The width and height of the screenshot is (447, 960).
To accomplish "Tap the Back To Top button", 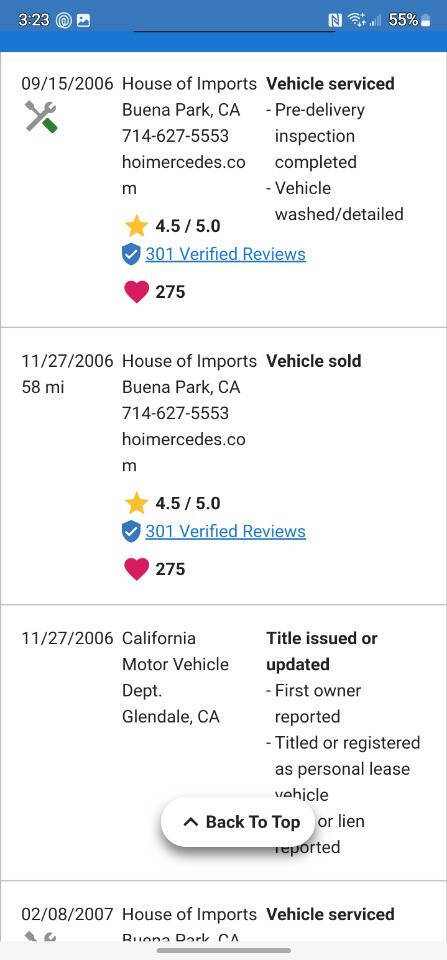I will [238, 822].
